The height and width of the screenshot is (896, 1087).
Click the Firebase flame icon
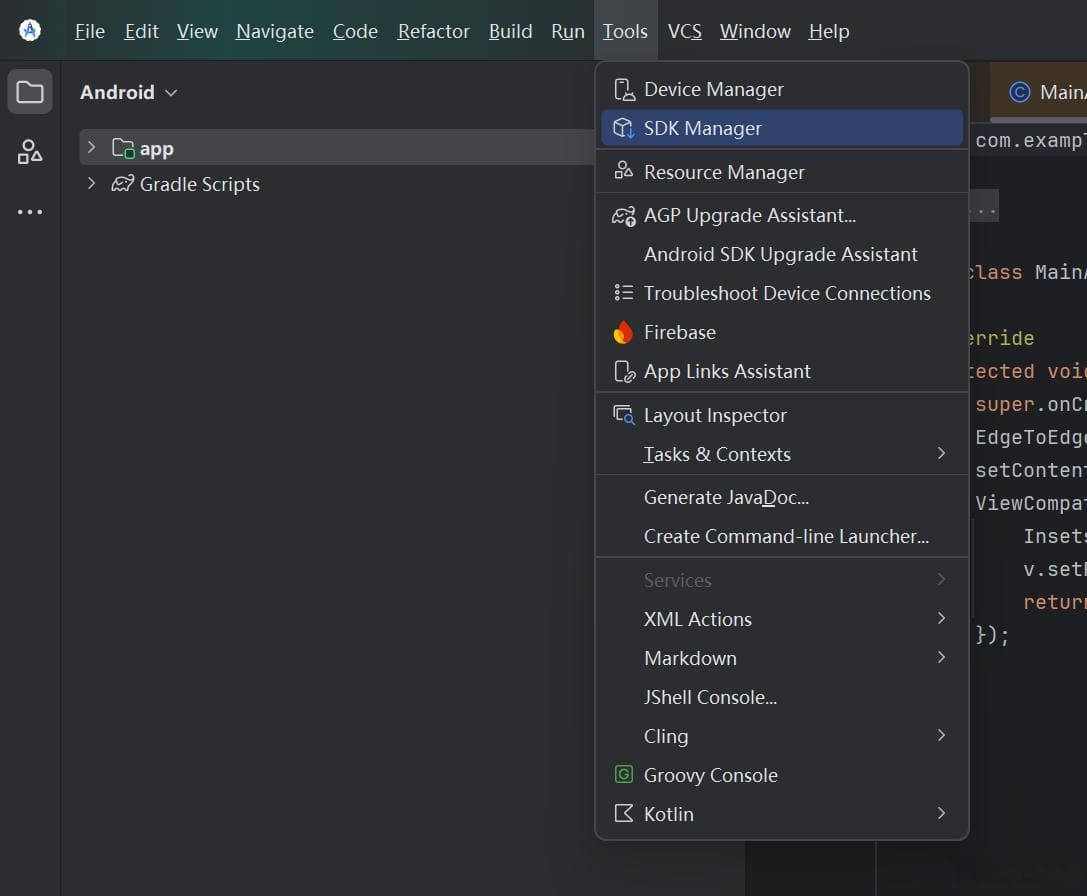[x=623, y=332]
